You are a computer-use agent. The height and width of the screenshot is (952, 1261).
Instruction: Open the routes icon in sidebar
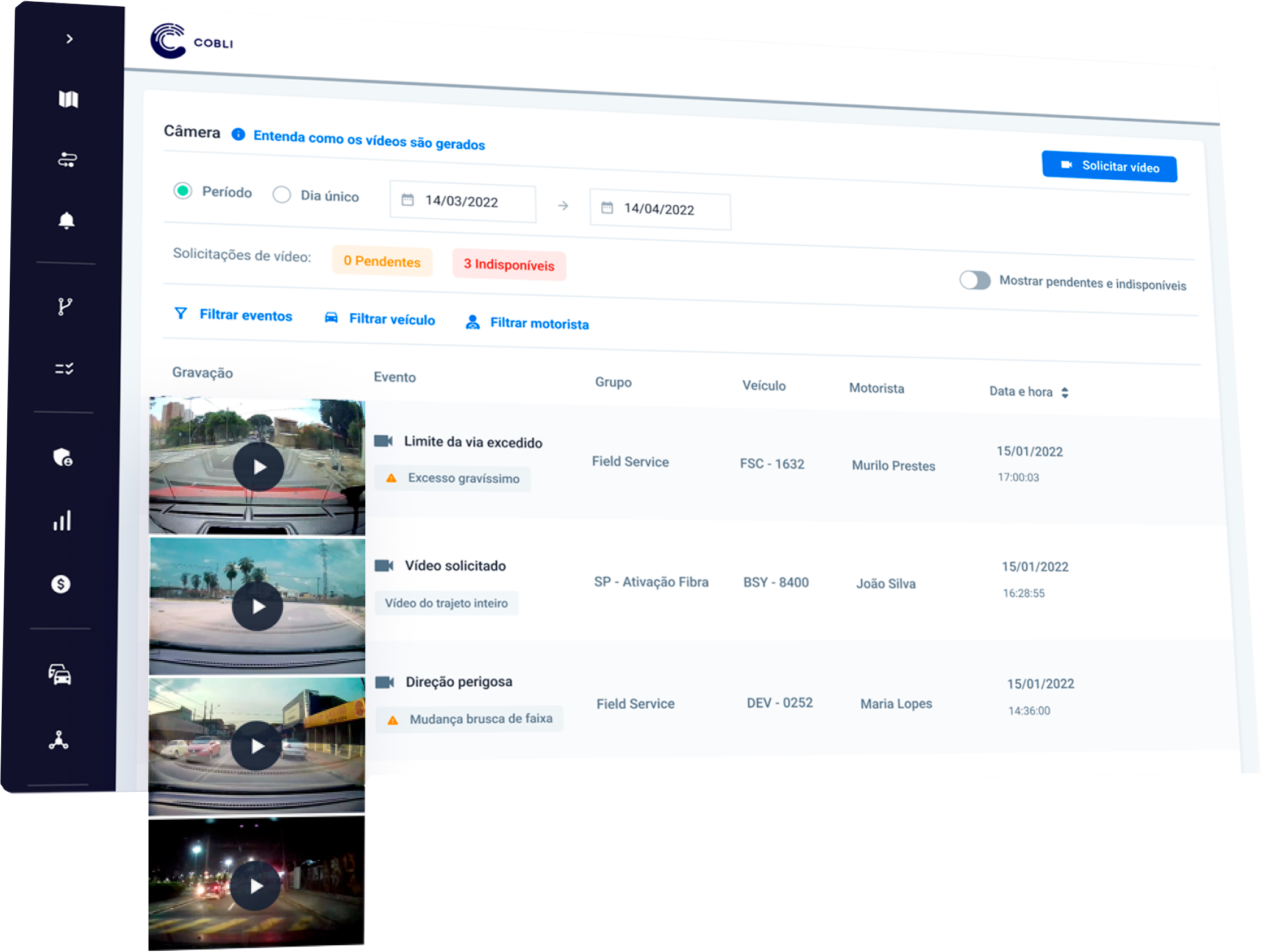pos(67,160)
